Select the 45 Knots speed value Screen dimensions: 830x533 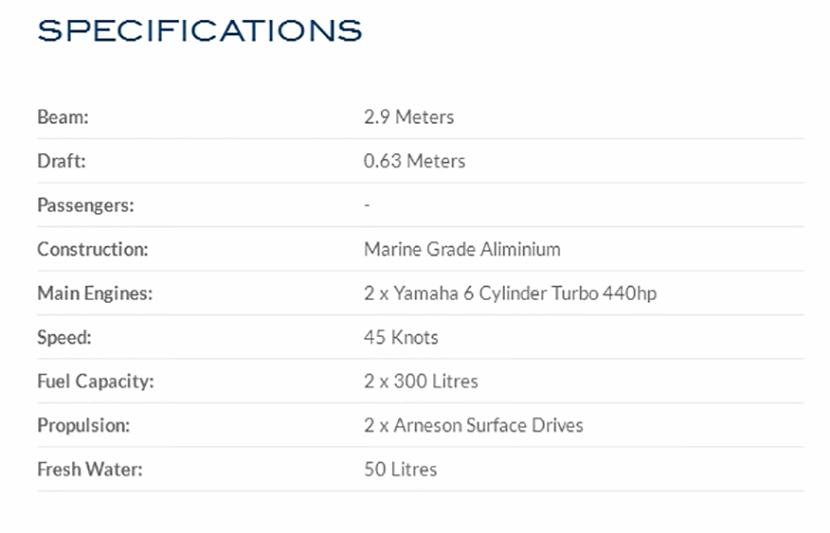401,337
